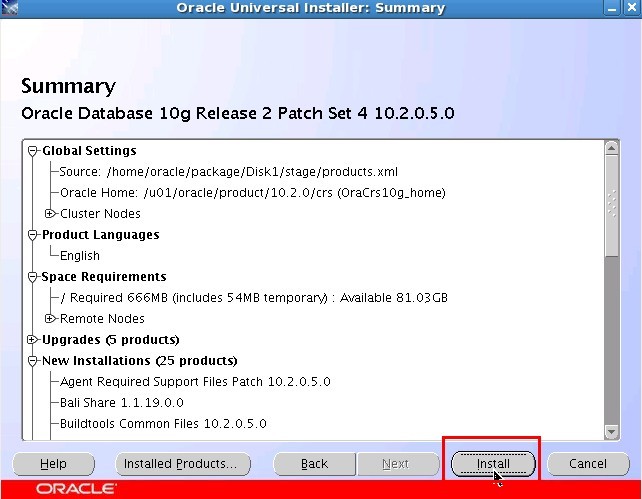This screenshot has width=642, height=499.
Task: Collapse the Global Settings node
Action: 33,151
